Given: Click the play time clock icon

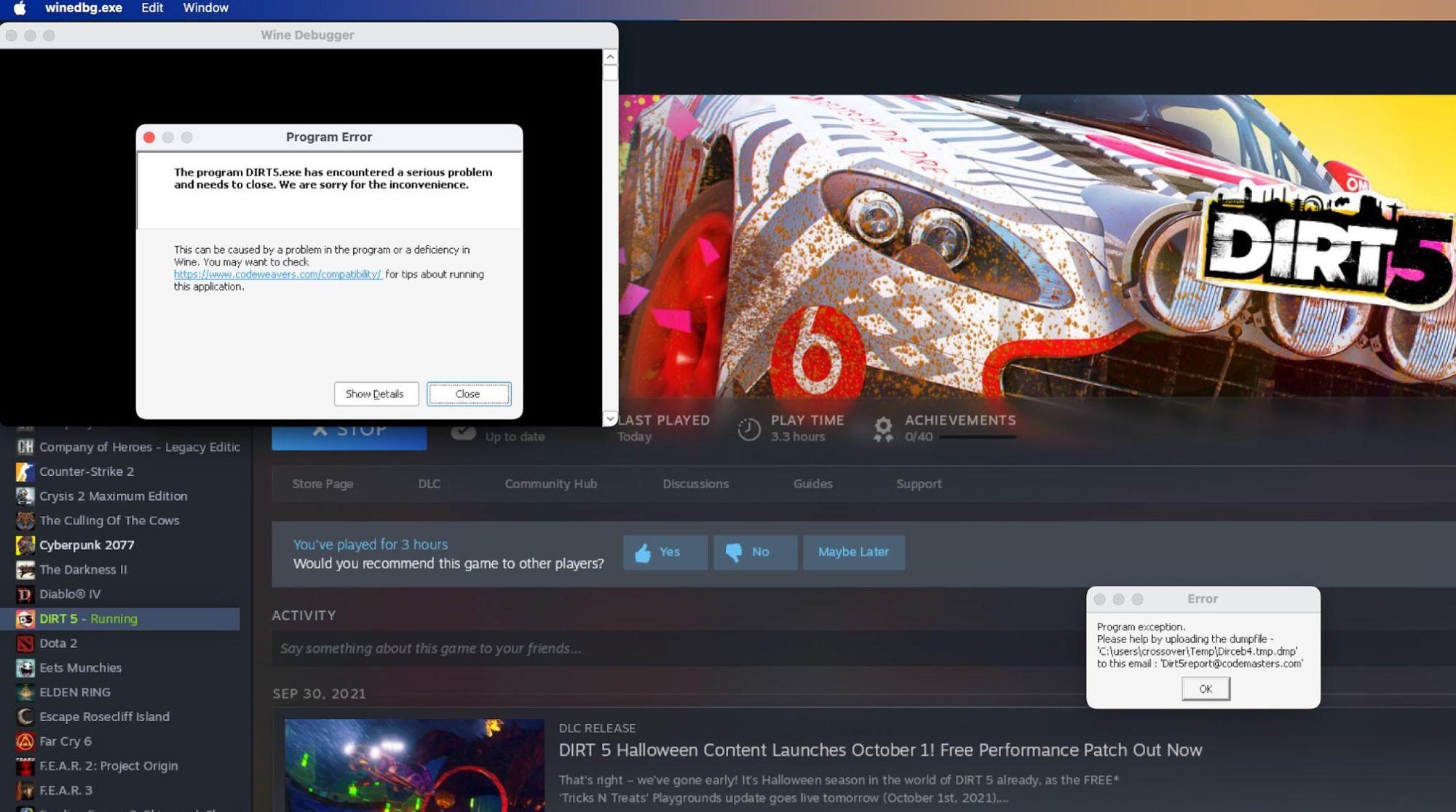Looking at the screenshot, I should (748, 429).
